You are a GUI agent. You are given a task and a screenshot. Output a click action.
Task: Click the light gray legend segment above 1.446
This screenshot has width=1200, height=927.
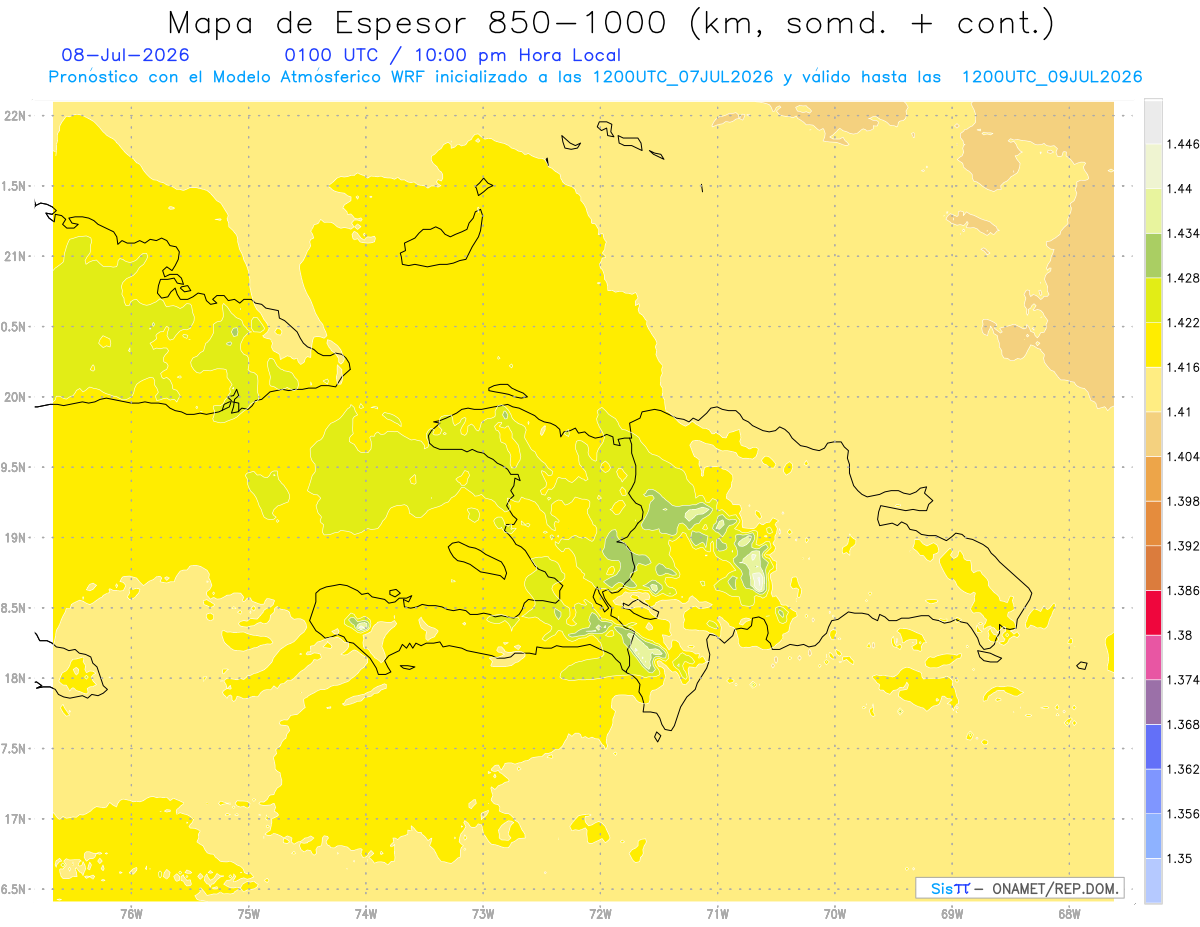(1153, 121)
